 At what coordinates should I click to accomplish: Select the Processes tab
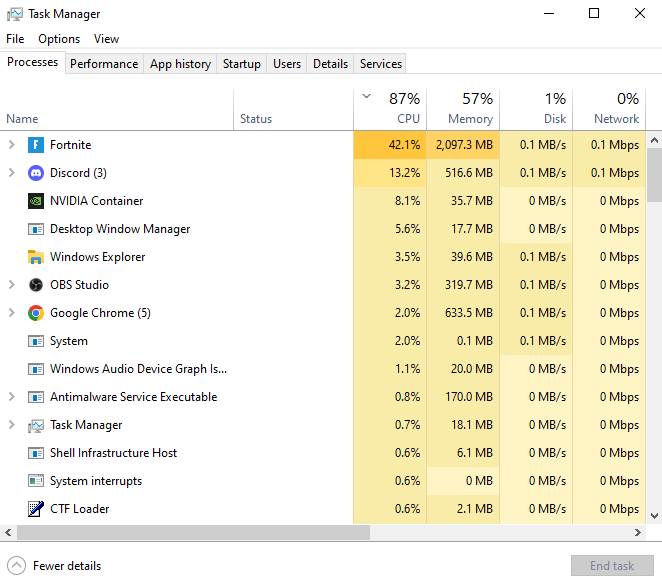coord(33,62)
